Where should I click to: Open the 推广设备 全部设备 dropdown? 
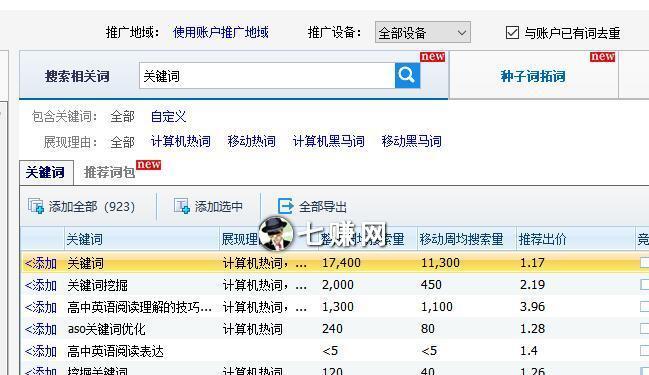tap(423, 32)
